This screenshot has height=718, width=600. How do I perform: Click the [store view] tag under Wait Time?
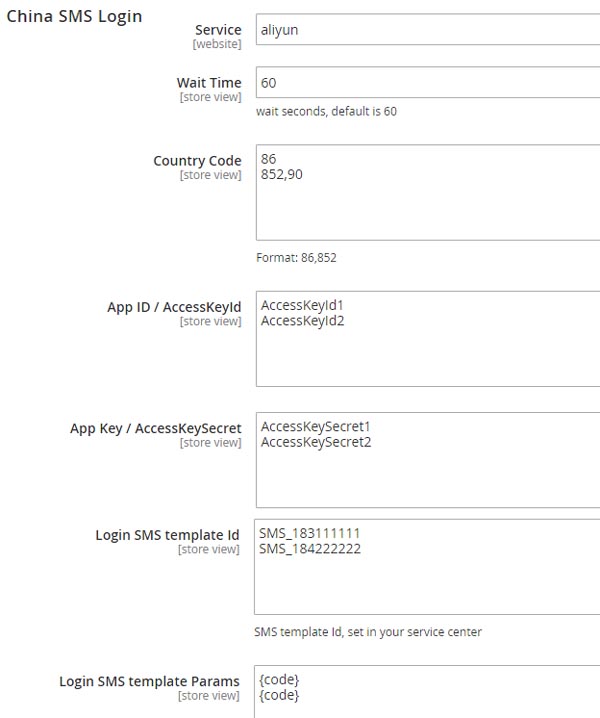(x=210, y=97)
